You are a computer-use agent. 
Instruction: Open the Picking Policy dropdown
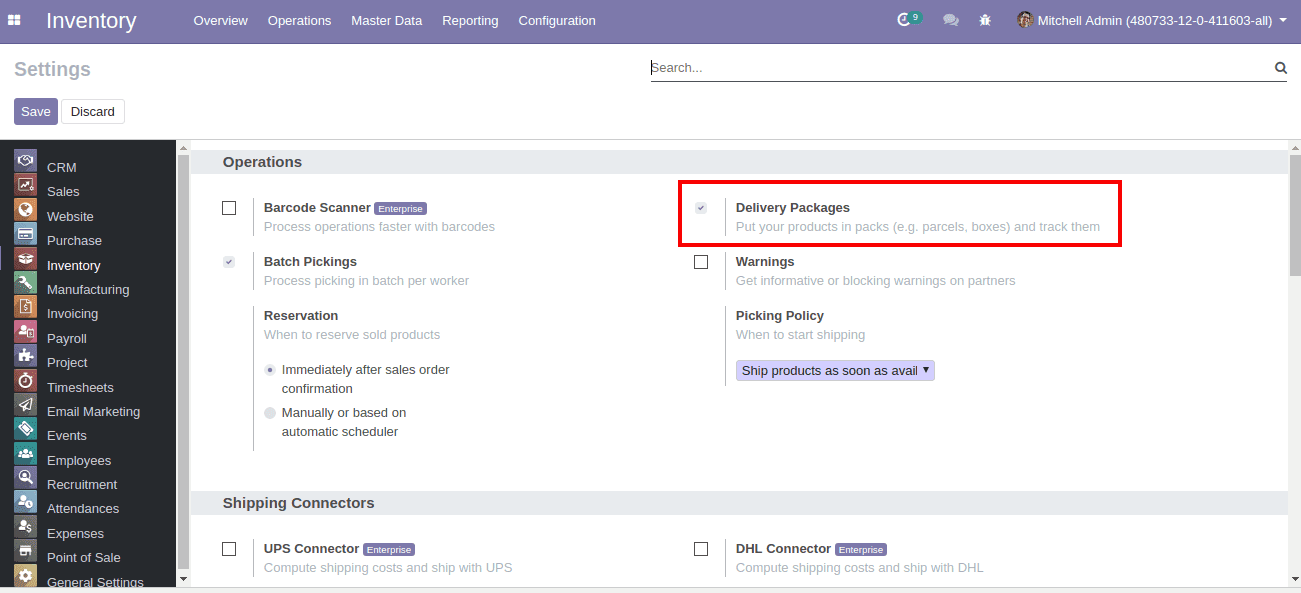pos(835,371)
